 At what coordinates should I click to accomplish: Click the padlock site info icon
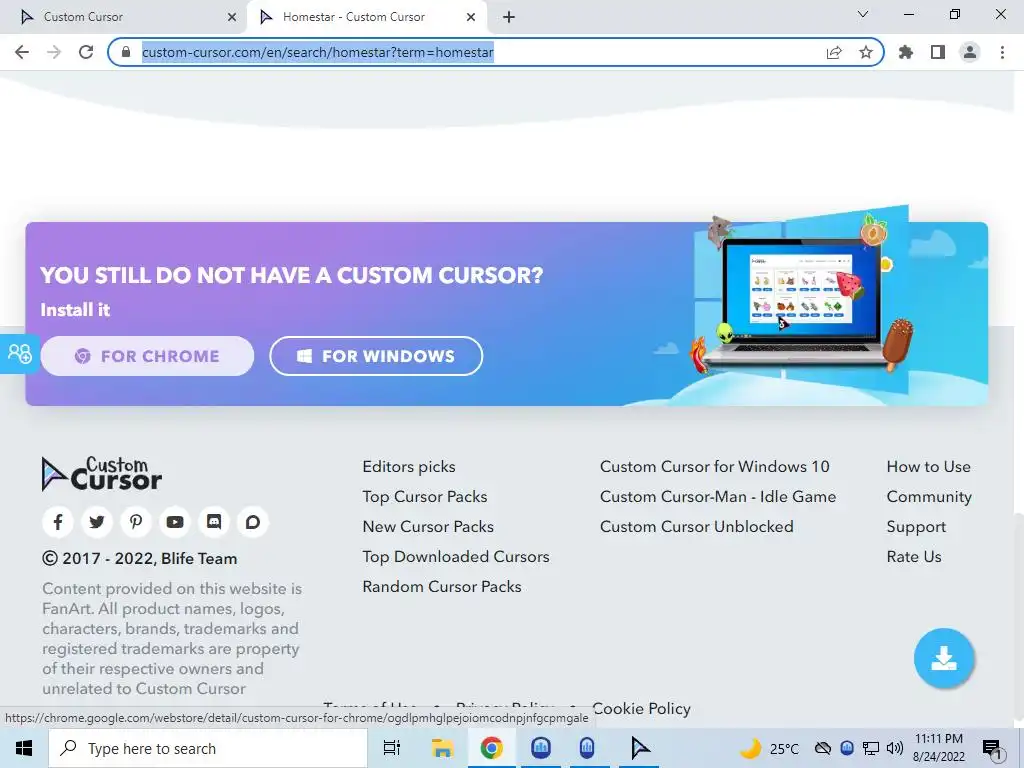[x=126, y=52]
